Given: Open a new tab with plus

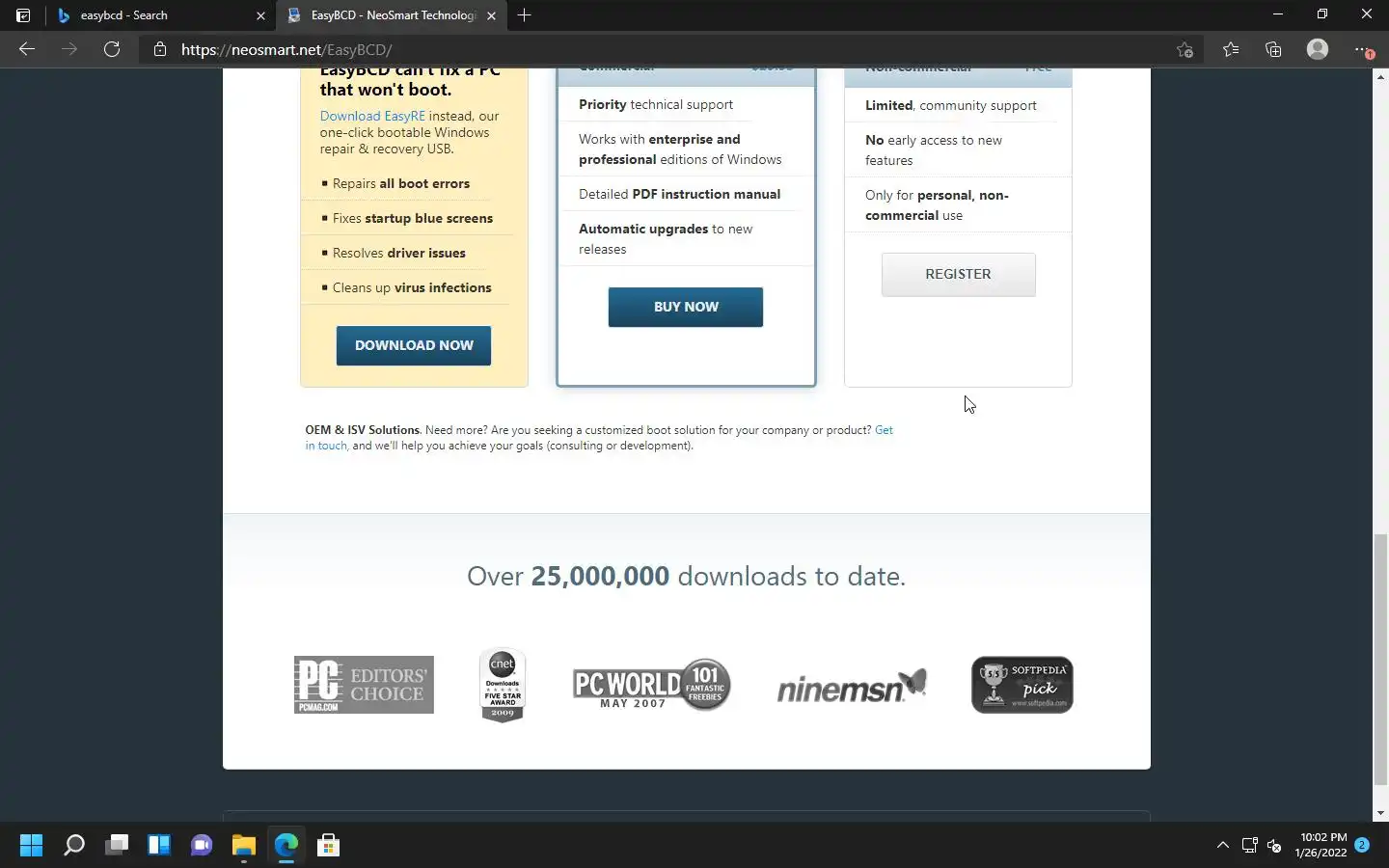Looking at the screenshot, I should click(x=524, y=15).
